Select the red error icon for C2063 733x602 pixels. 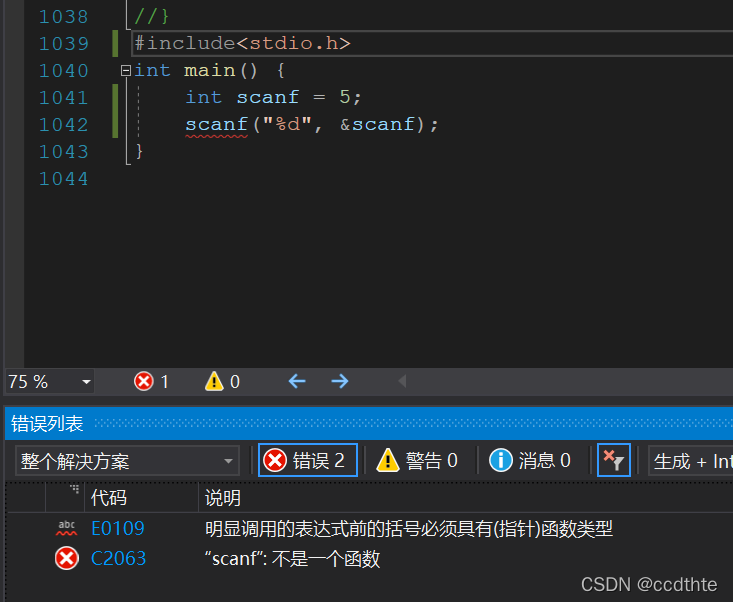(x=66, y=559)
